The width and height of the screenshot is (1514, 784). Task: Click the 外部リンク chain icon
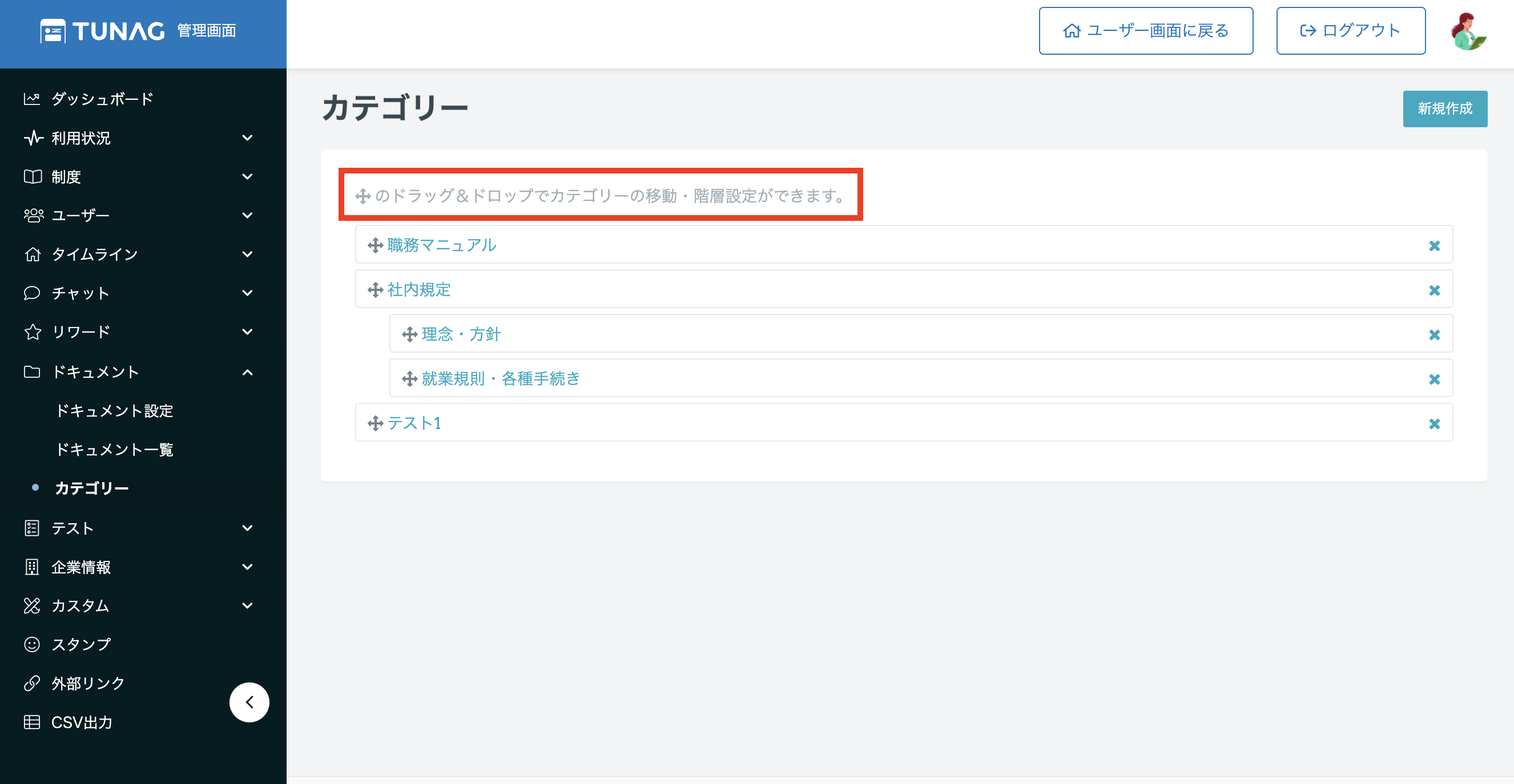click(33, 684)
